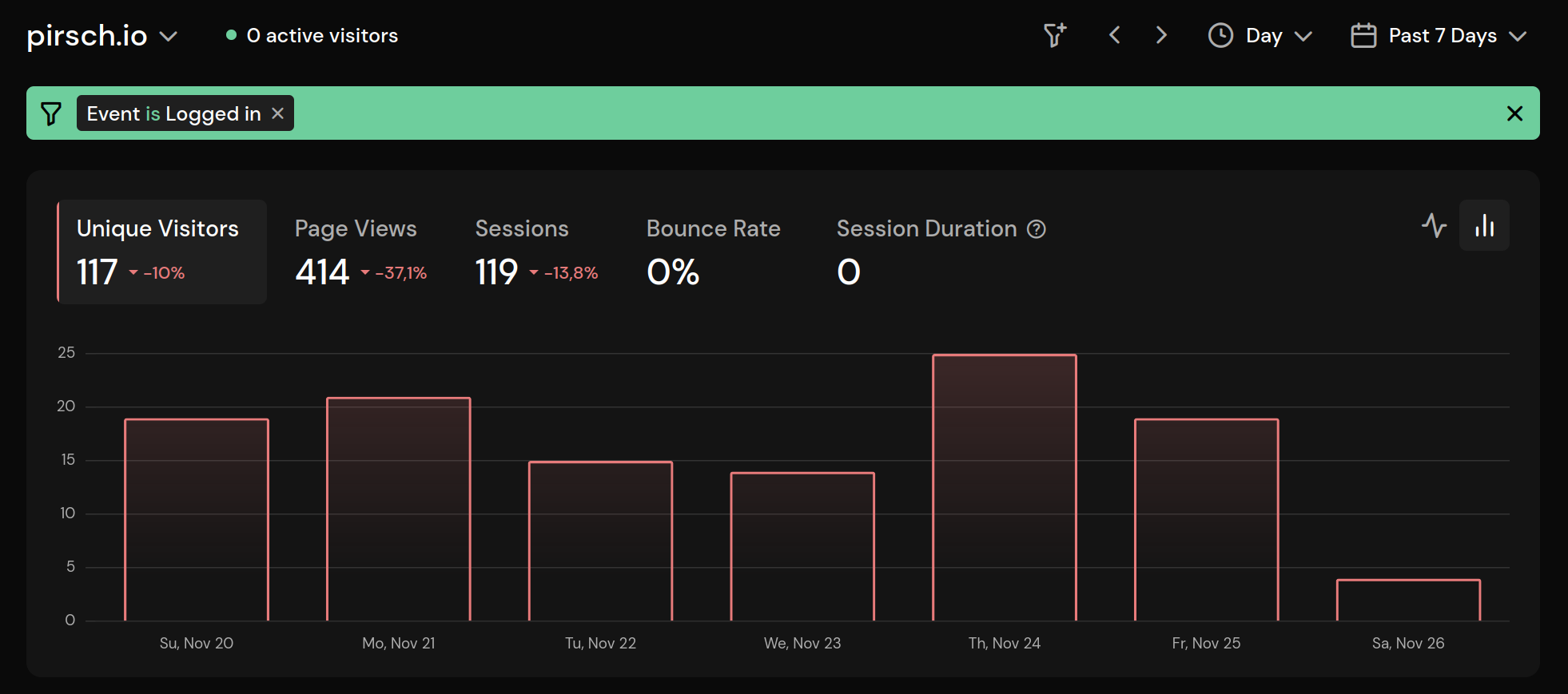Open the Day interval dropdown
The image size is (1568, 694).
pos(1260,36)
